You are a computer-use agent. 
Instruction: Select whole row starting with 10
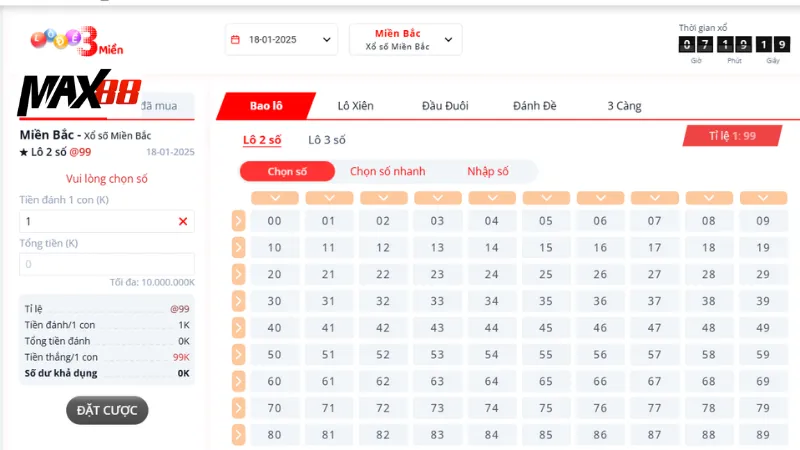[238, 247]
